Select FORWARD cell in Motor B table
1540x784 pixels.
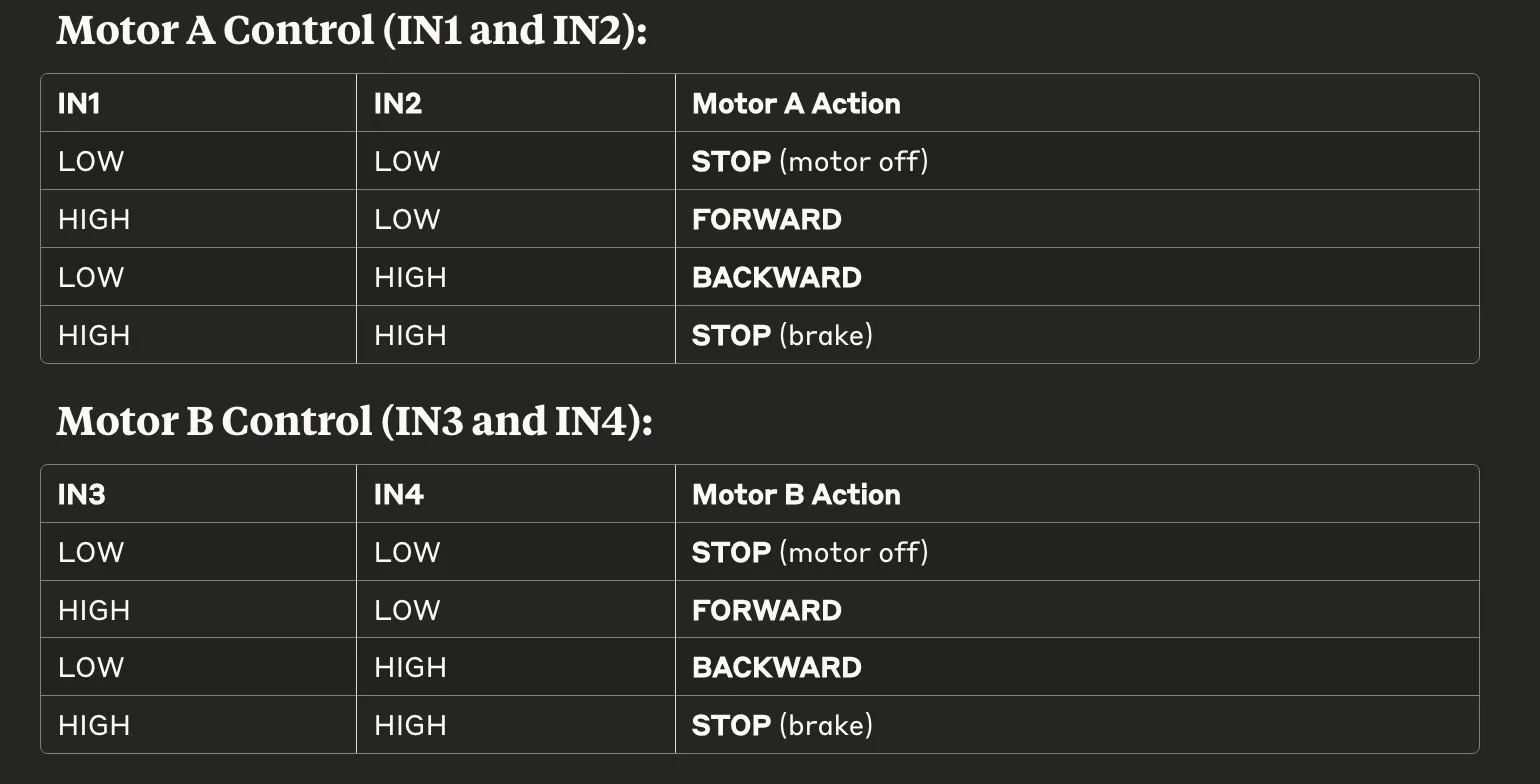pyautogui.click(x=767, y=611)
